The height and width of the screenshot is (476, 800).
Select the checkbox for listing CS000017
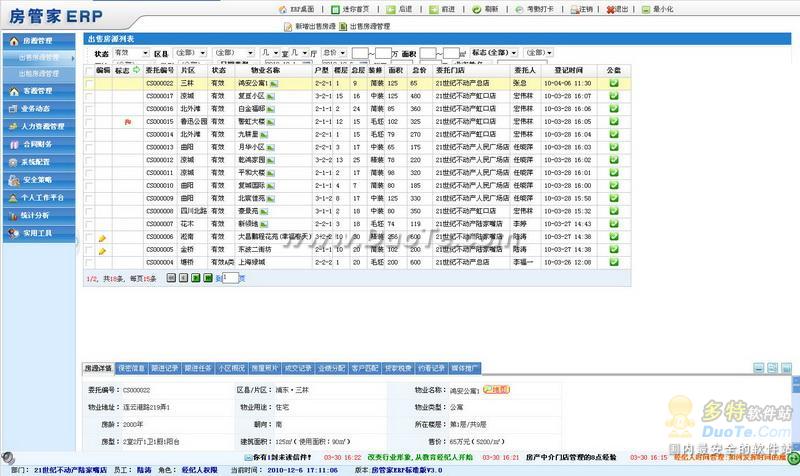coord(90,96)
